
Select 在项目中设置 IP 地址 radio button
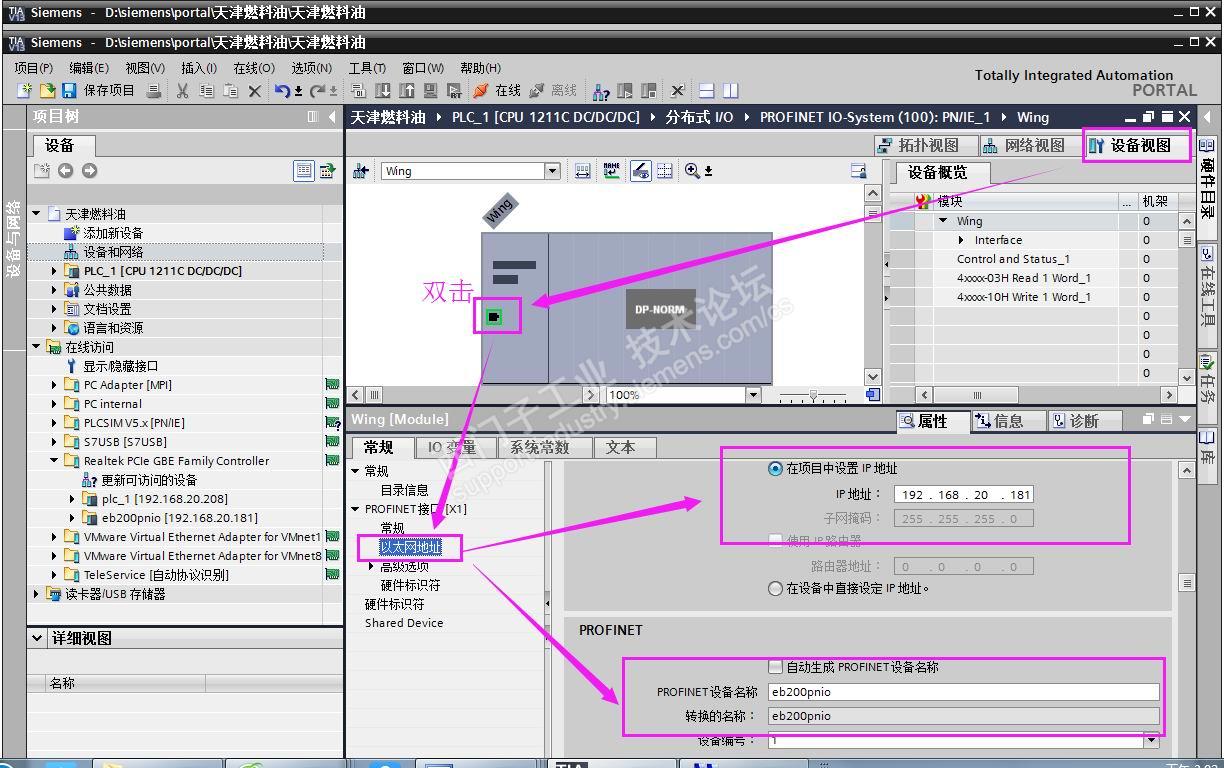click(775, 469)
